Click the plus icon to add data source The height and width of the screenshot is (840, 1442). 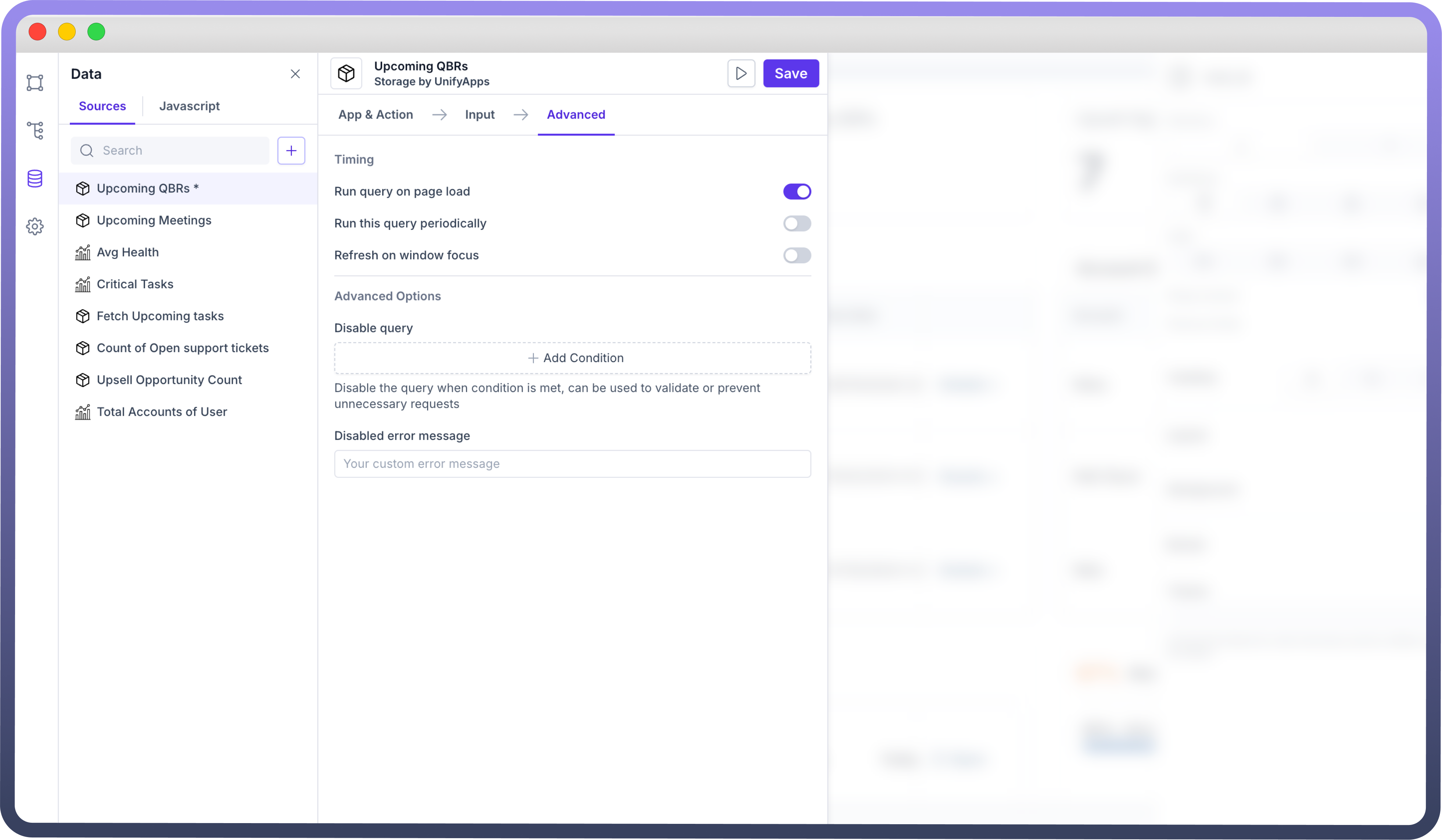pyautogui.click(x=291, y=150)
